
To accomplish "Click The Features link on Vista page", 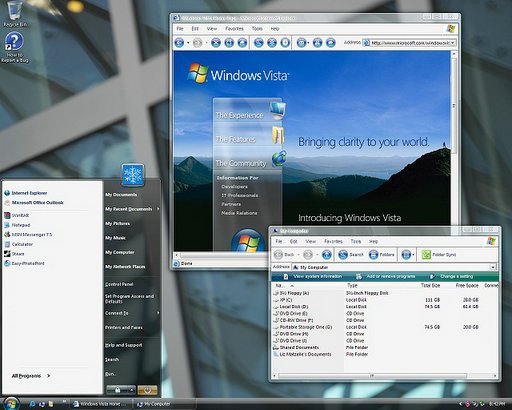I will pyautogui.click(x=236, y=139).
